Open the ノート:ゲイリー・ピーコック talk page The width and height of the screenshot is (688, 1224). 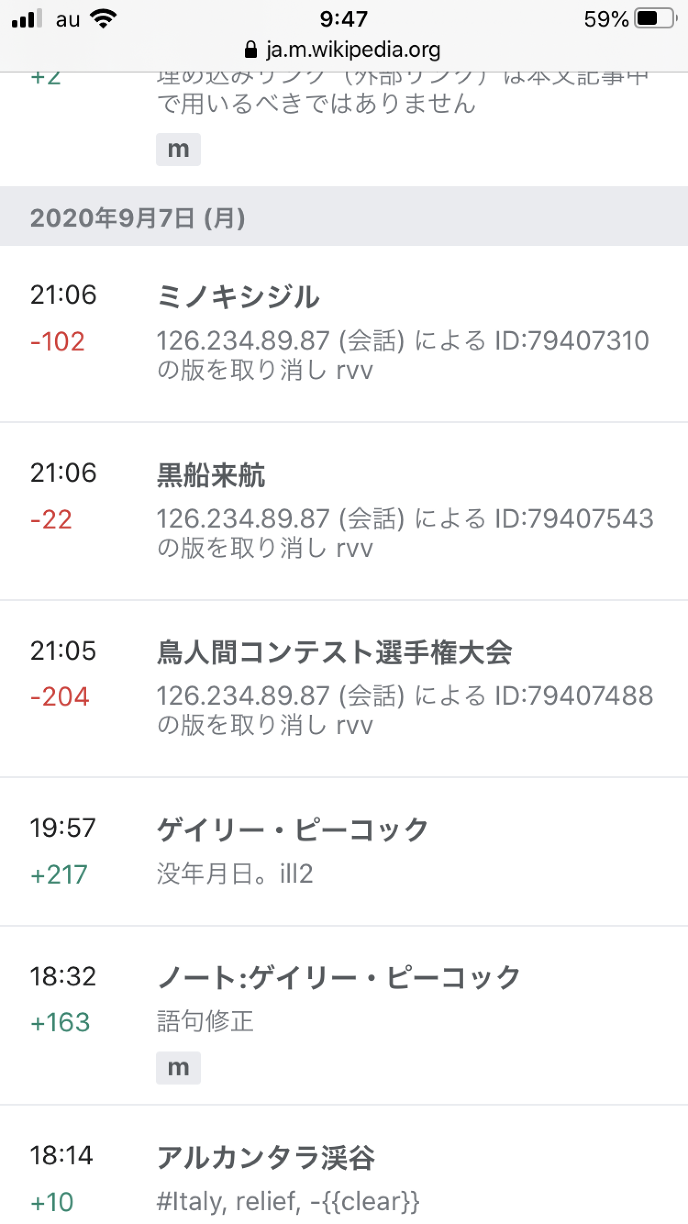point(339,977)
